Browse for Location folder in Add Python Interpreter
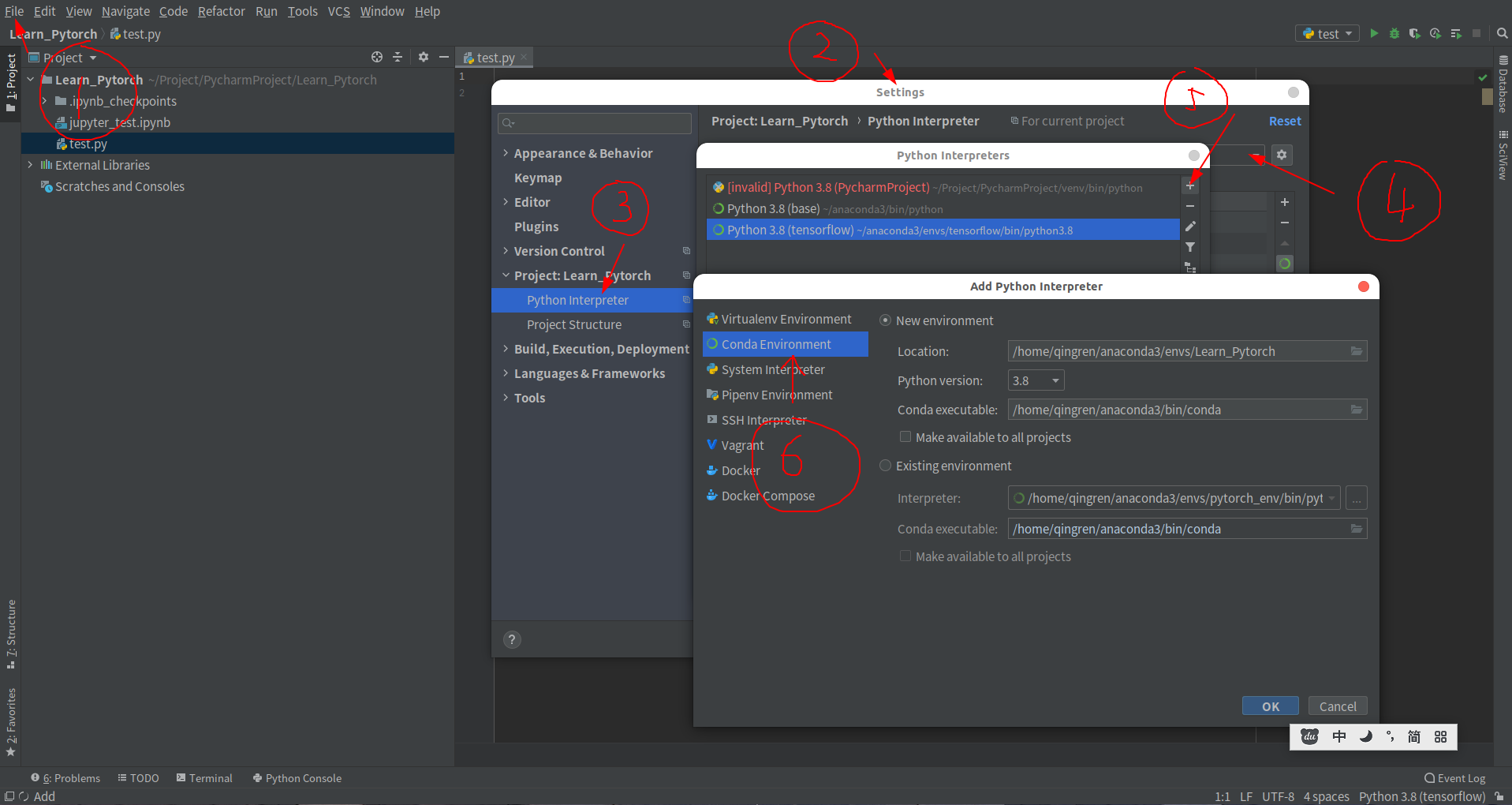This screenshot has width=1512, height=805. click(x=1357, y=351)
